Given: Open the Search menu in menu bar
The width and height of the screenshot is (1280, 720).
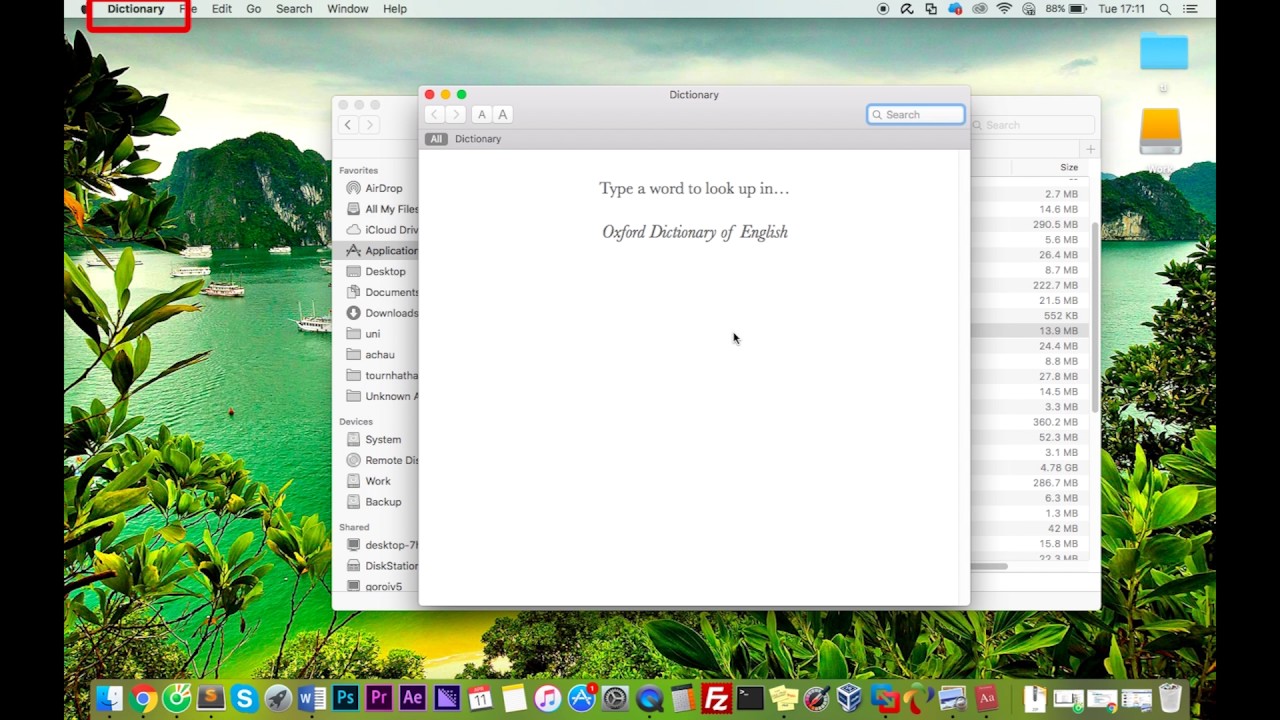Looking at the screenshot, I should click(294, 9).
